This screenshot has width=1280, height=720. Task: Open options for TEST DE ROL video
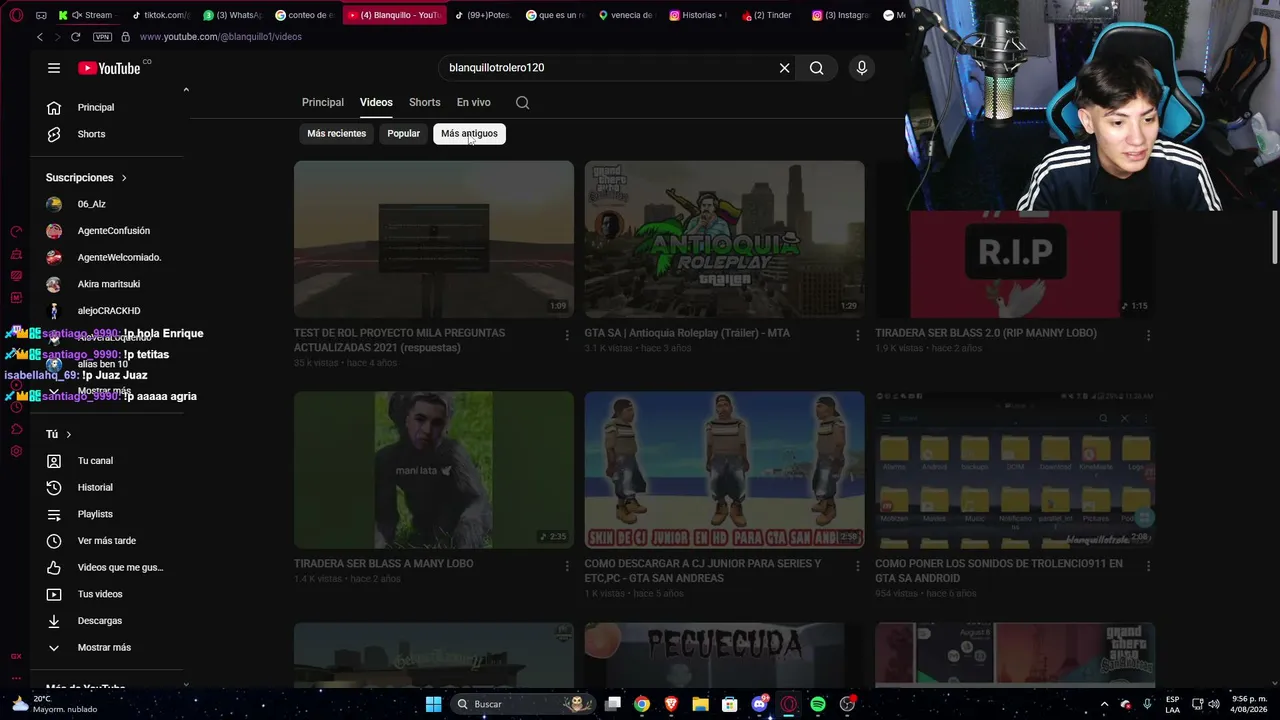tap(567, 335)
